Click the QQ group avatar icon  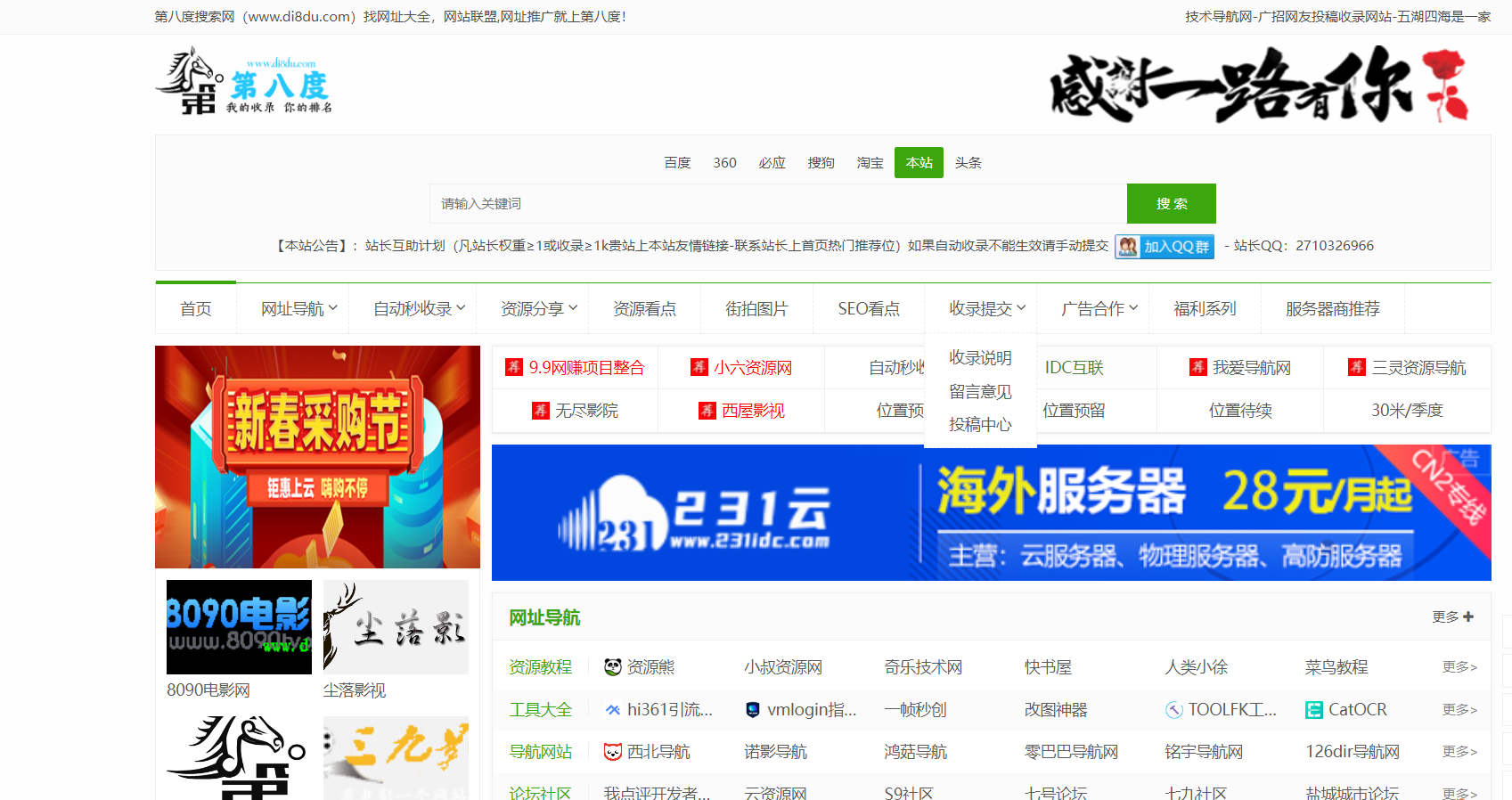[x=1128, y=247]
